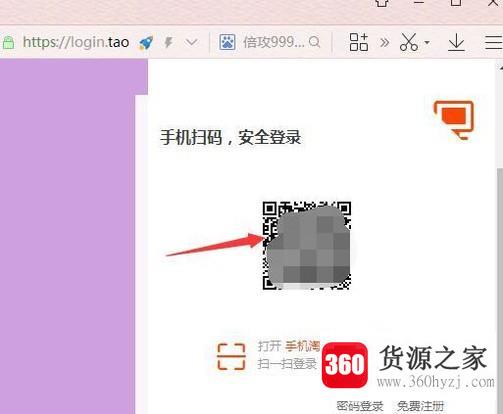Click the scissors screenshot tool

[409, 42]
